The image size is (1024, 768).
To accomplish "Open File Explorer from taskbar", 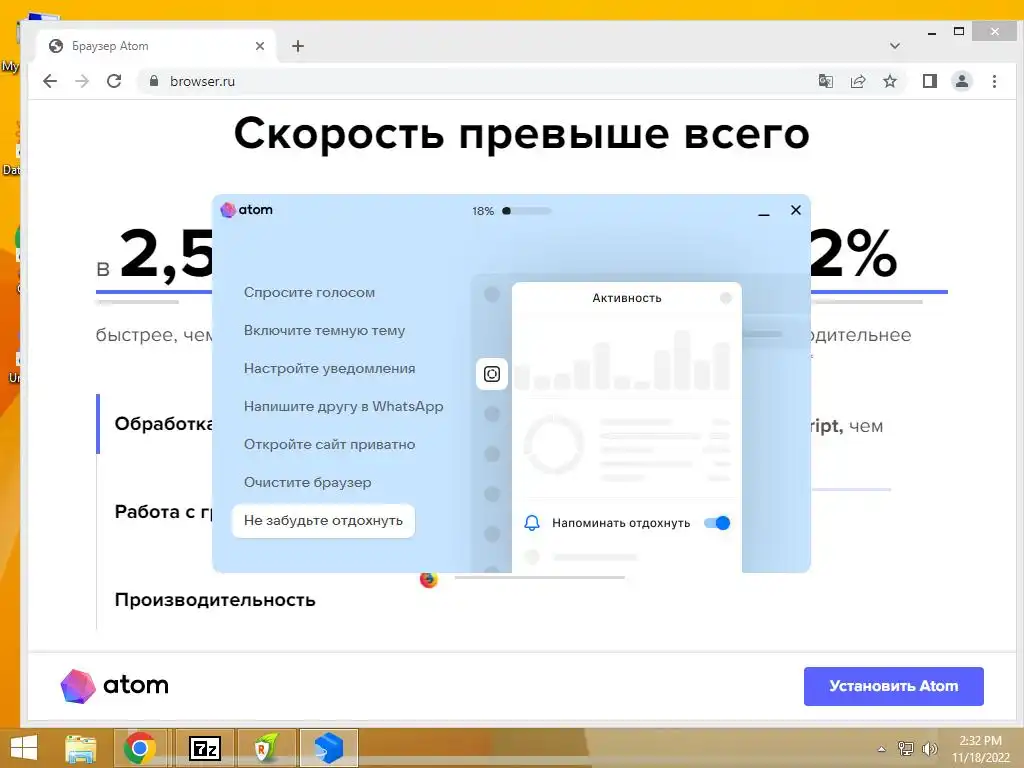I will click(80, 748).
